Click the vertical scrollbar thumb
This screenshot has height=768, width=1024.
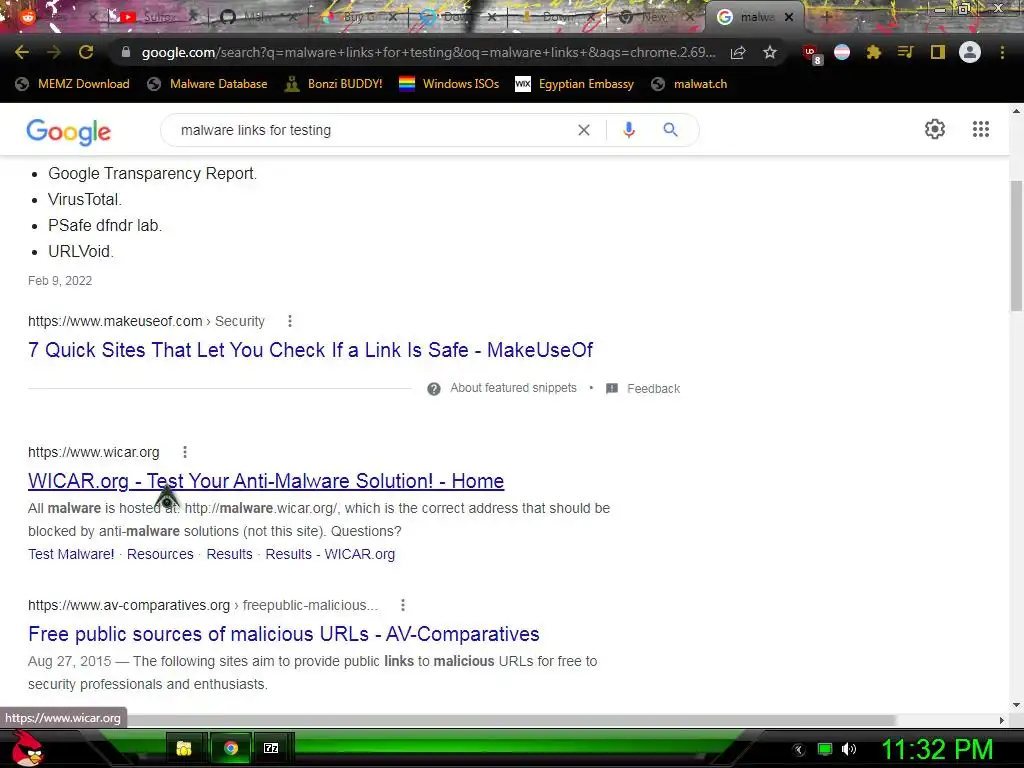click(1017, 245)
